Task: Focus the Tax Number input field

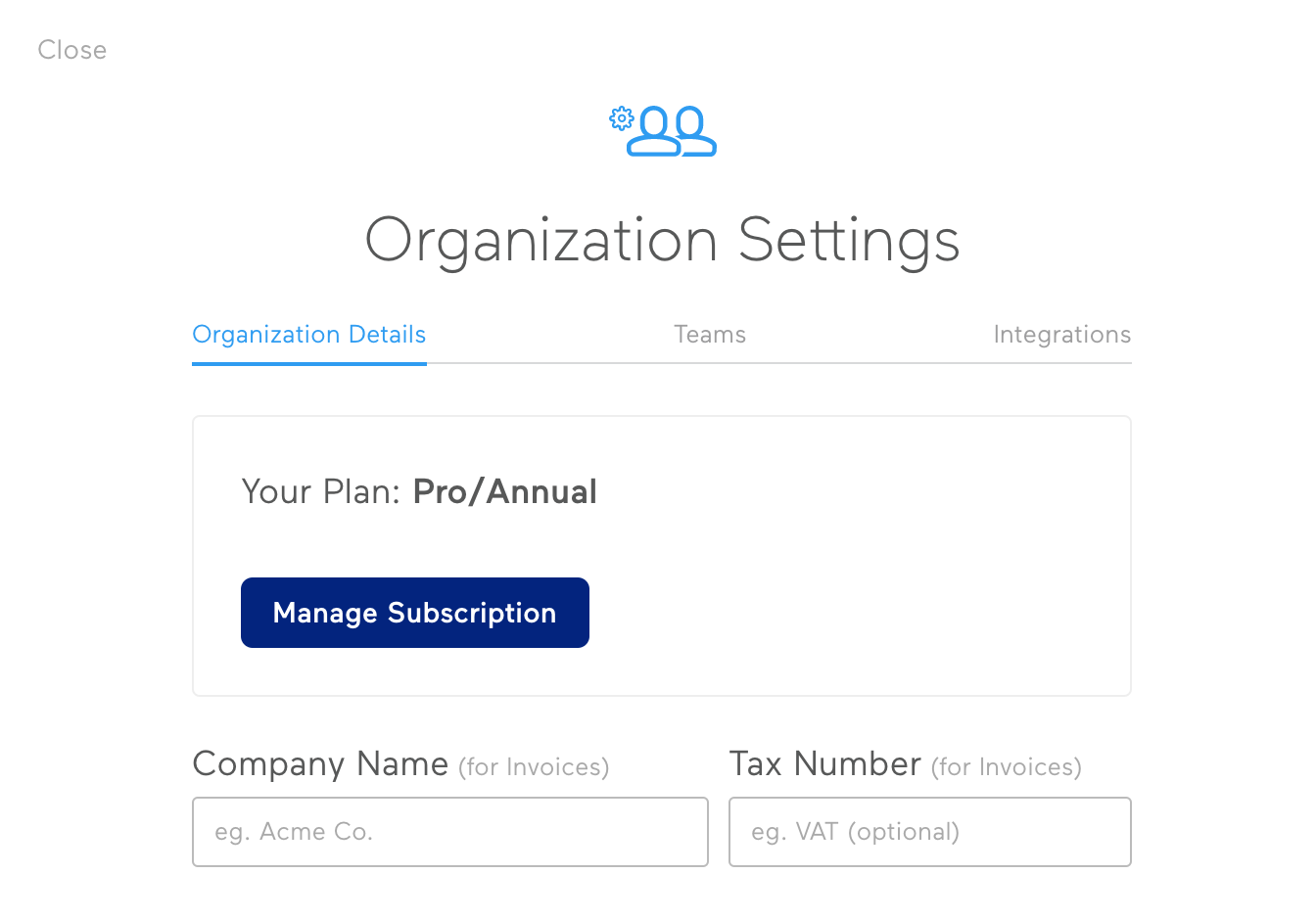Action: [930, 832]
